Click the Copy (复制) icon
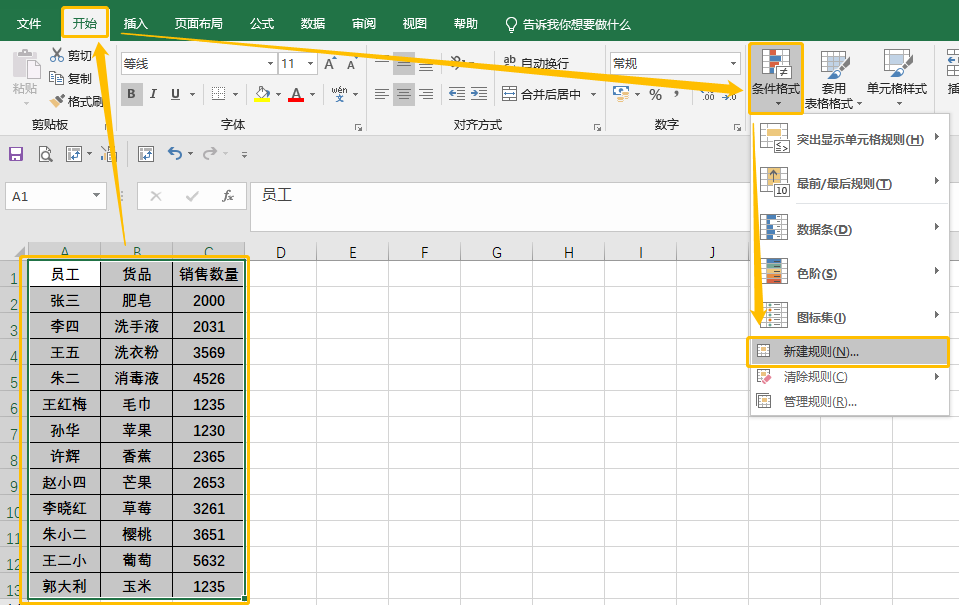959x605 pixels. pyautogui.click(x=56, y=78)
